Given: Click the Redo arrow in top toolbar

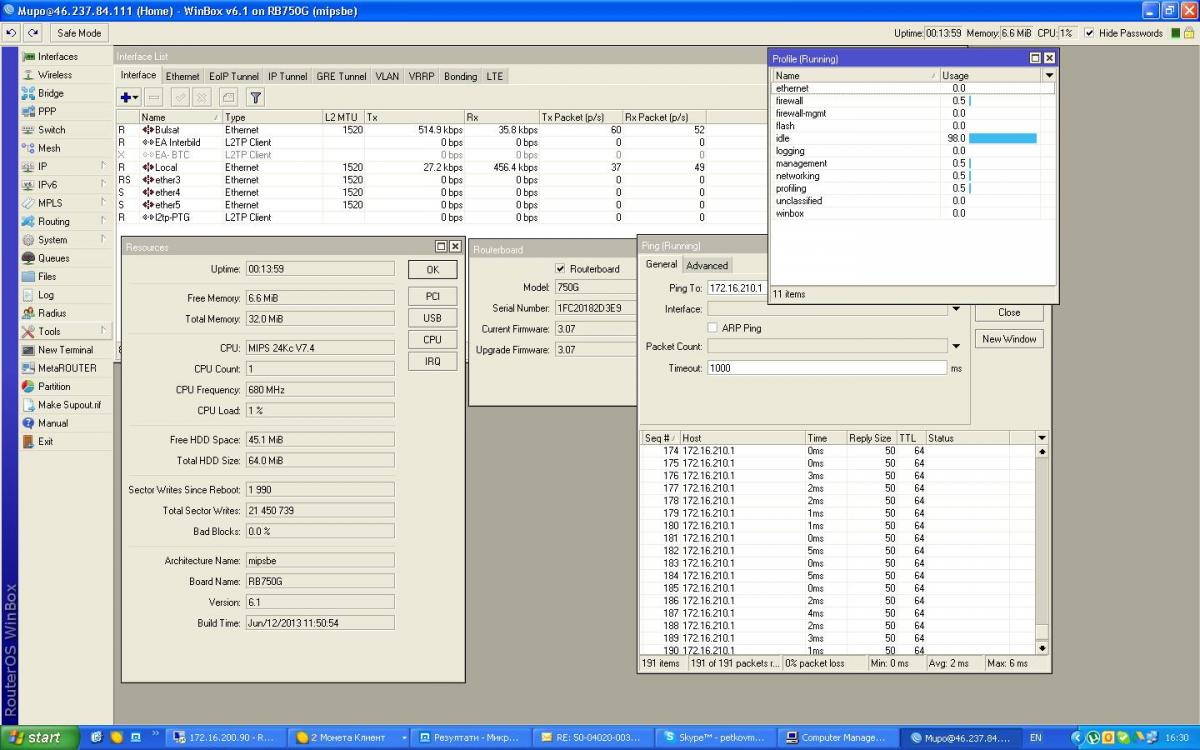Looking at the screenshot, I should point(34,33).
